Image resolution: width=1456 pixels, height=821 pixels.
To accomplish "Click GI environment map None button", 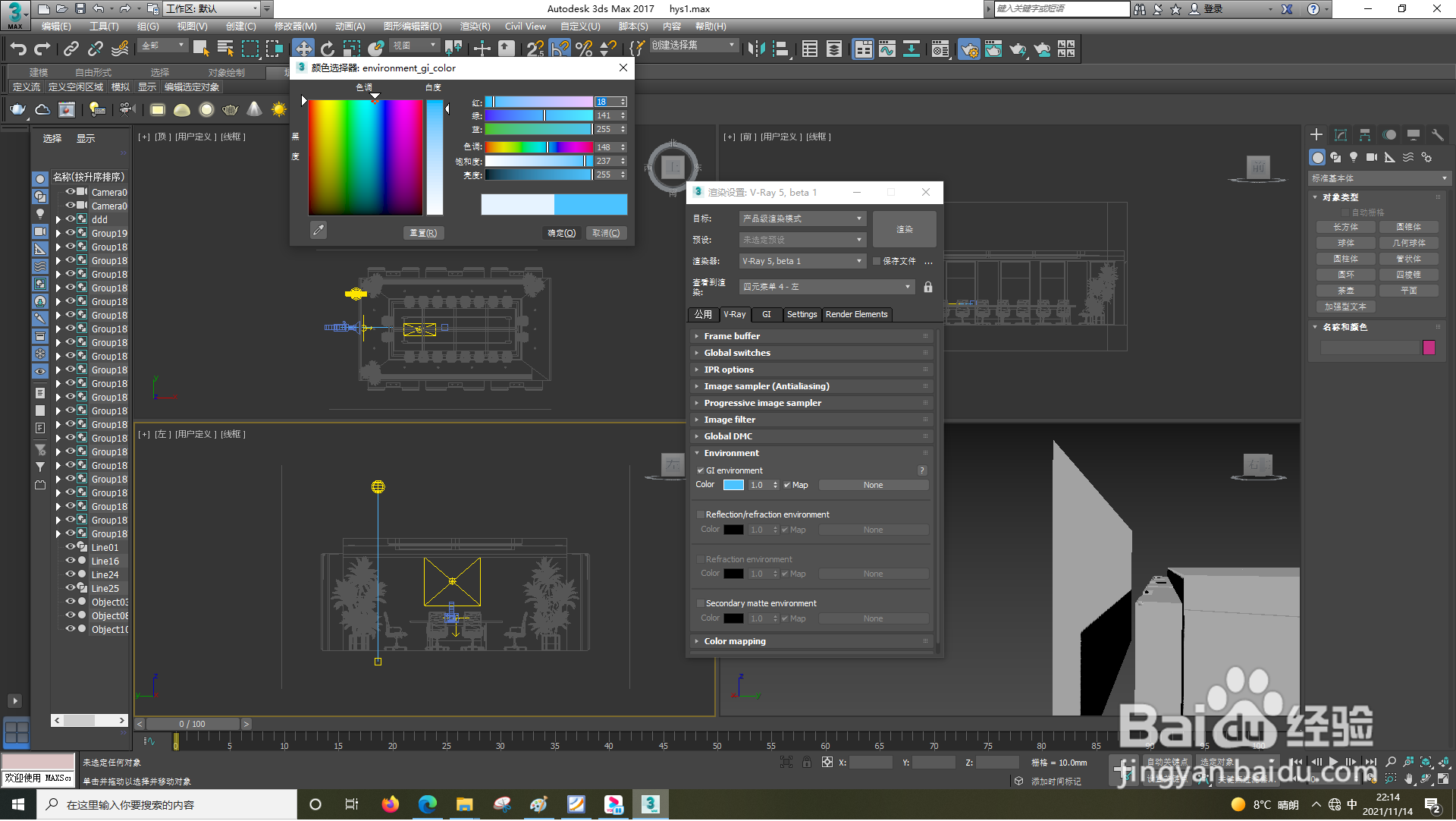I will (x=874, y=485).
